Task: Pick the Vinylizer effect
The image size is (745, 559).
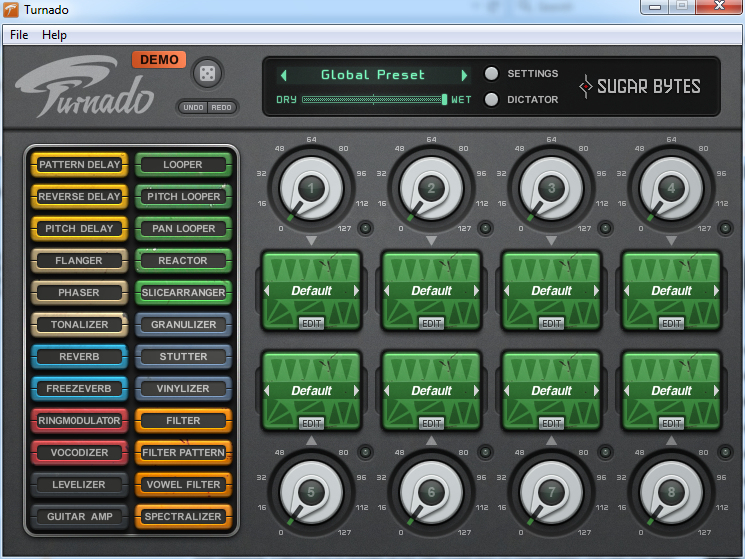Action: point(183,388)
